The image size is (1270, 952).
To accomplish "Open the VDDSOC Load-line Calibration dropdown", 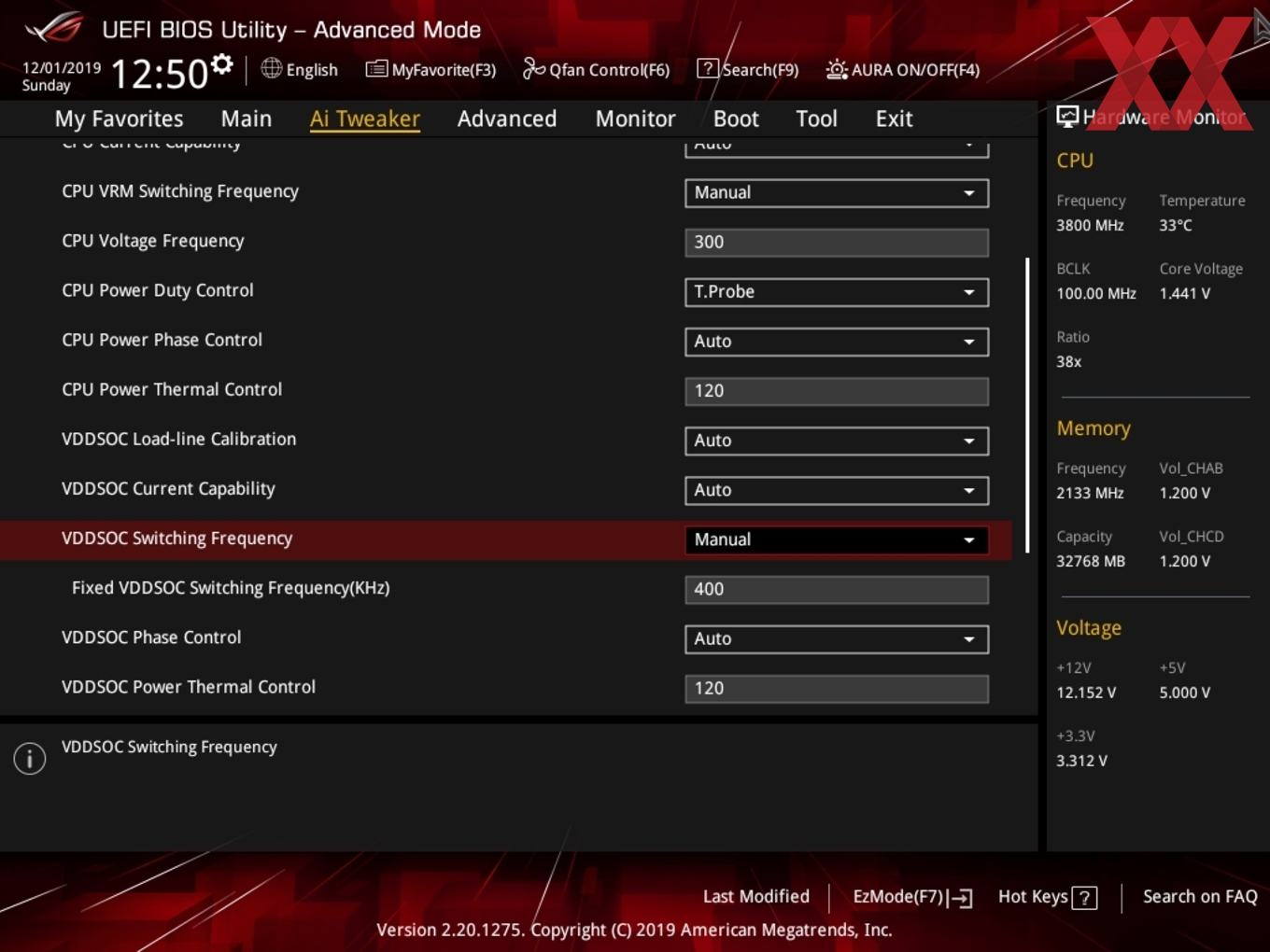I will 837,440.
